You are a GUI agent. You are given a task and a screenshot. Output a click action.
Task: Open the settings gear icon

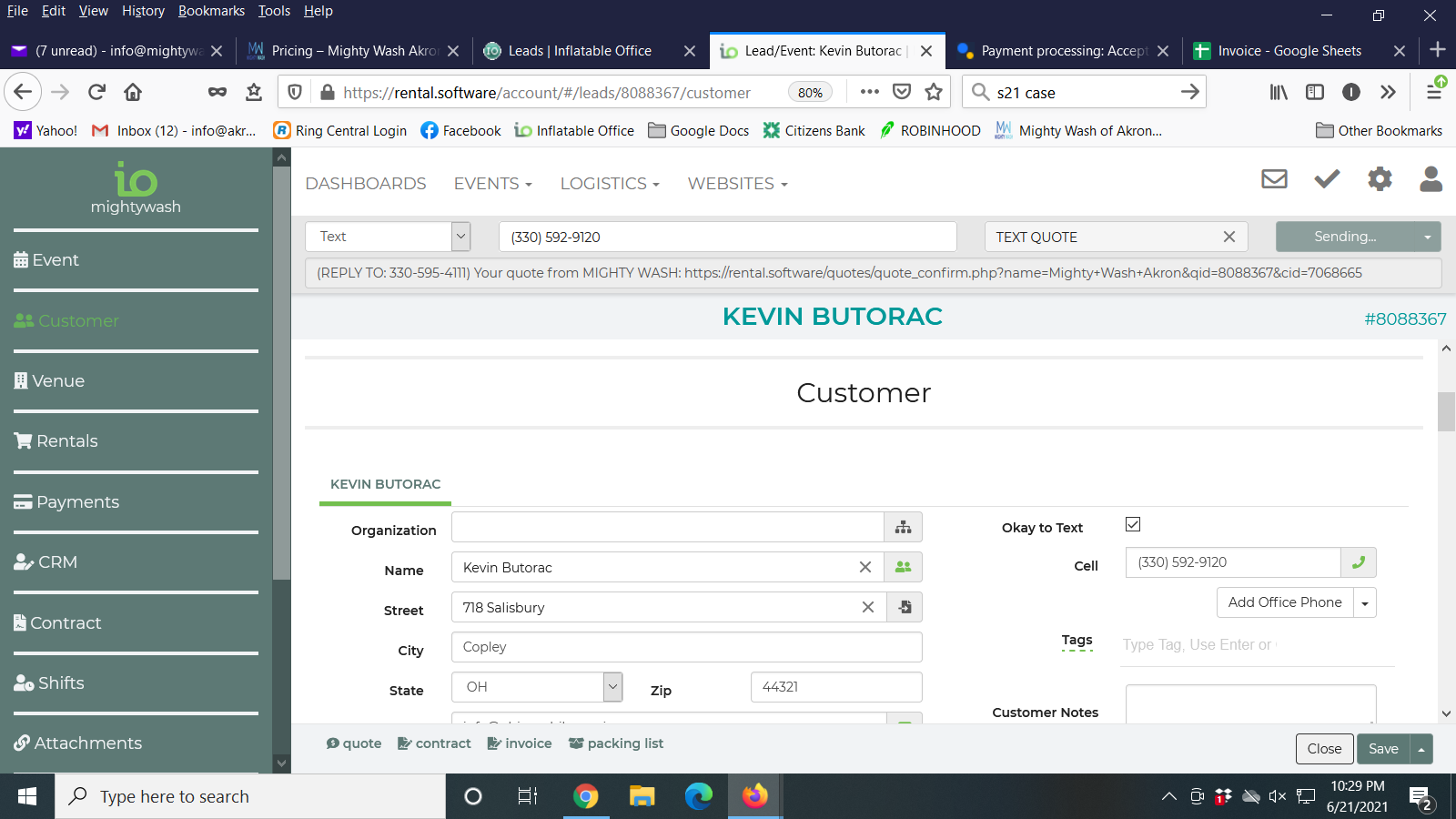1380,179
